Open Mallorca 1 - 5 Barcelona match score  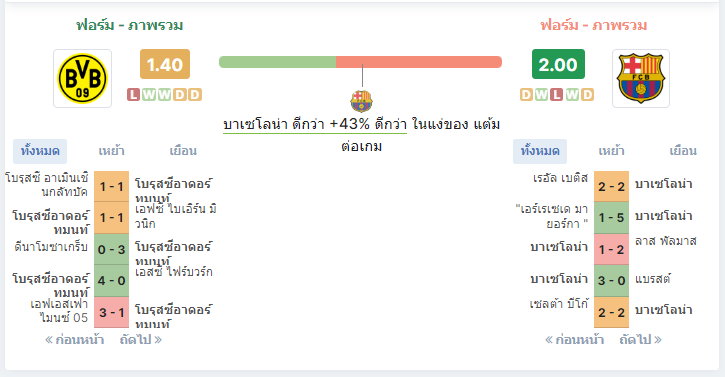[x=611, y=217]
